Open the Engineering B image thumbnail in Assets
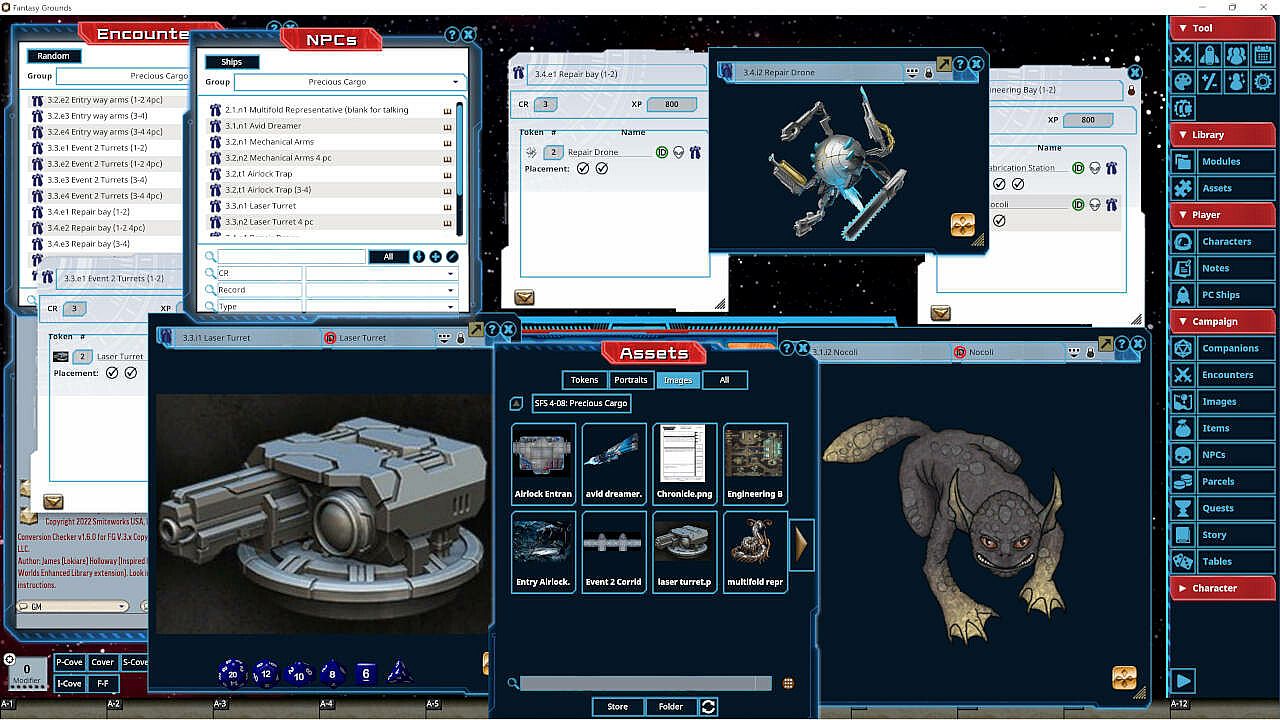 coord(755,463)
